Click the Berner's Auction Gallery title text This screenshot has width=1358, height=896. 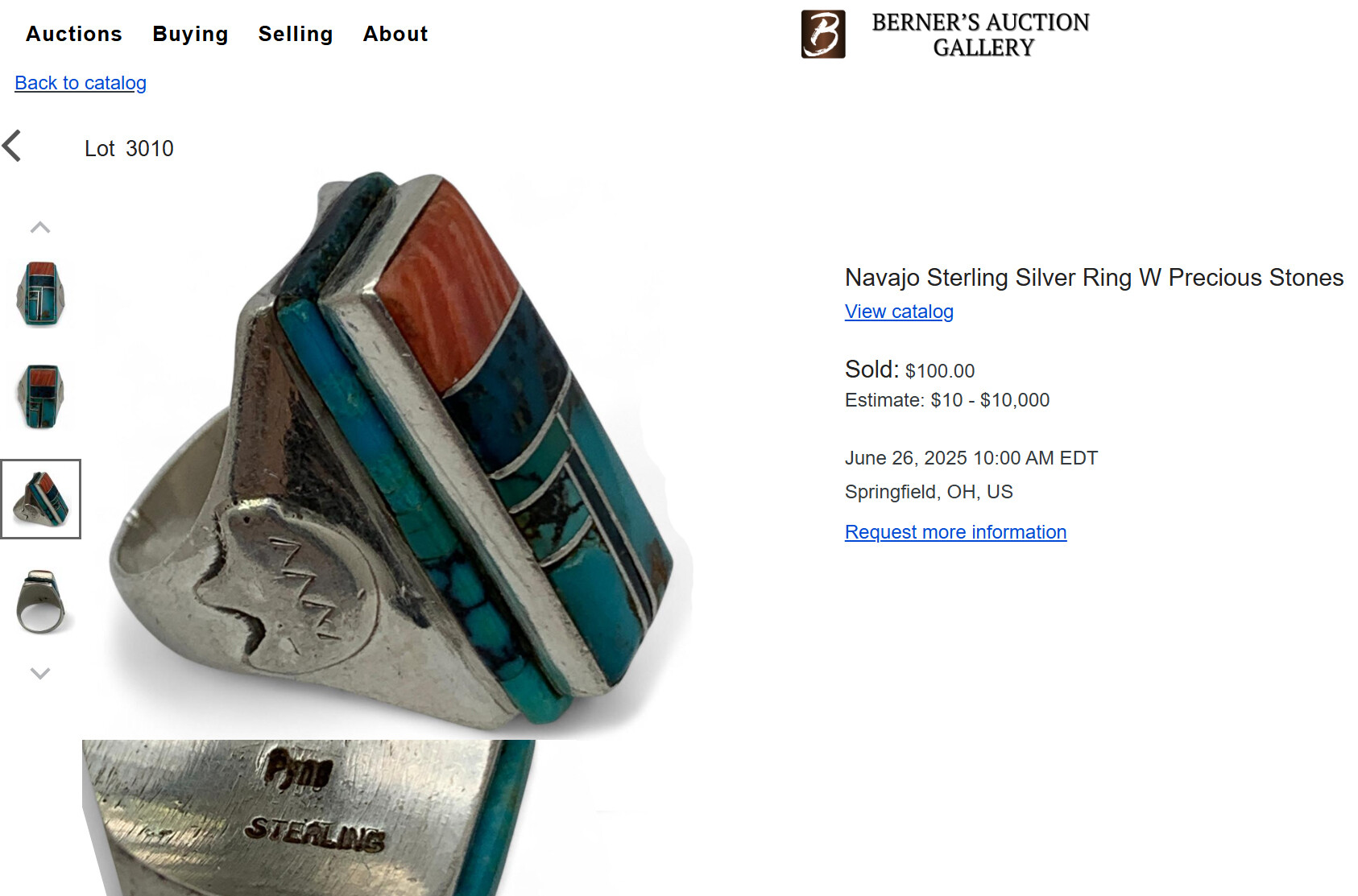[981, 35]
